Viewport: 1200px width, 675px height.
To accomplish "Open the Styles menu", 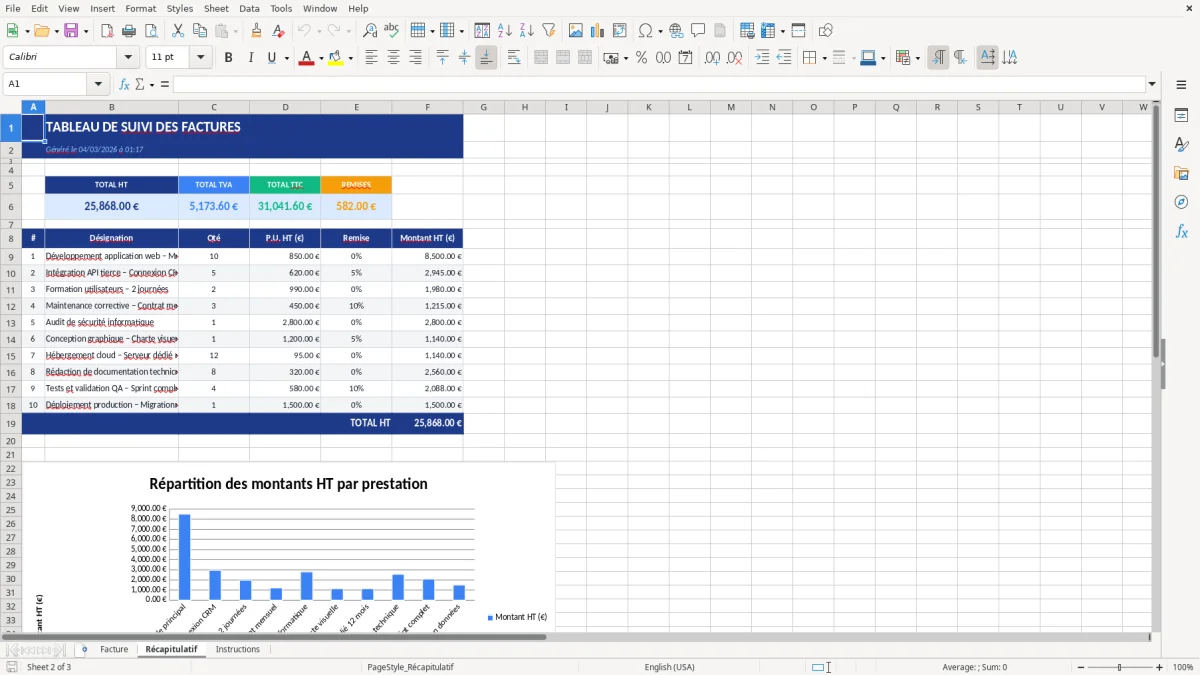I will (x=180, y=8).
